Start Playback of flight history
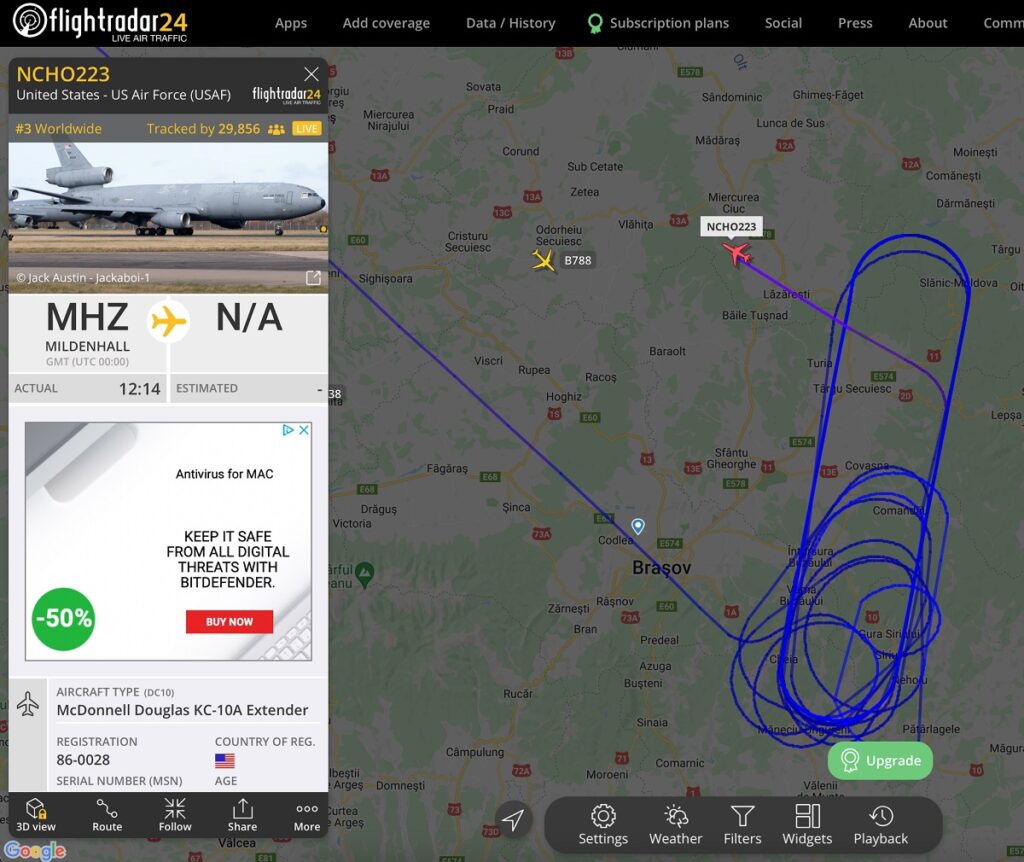The width and height of the screenshot is (1024, 862). point(880,825)
